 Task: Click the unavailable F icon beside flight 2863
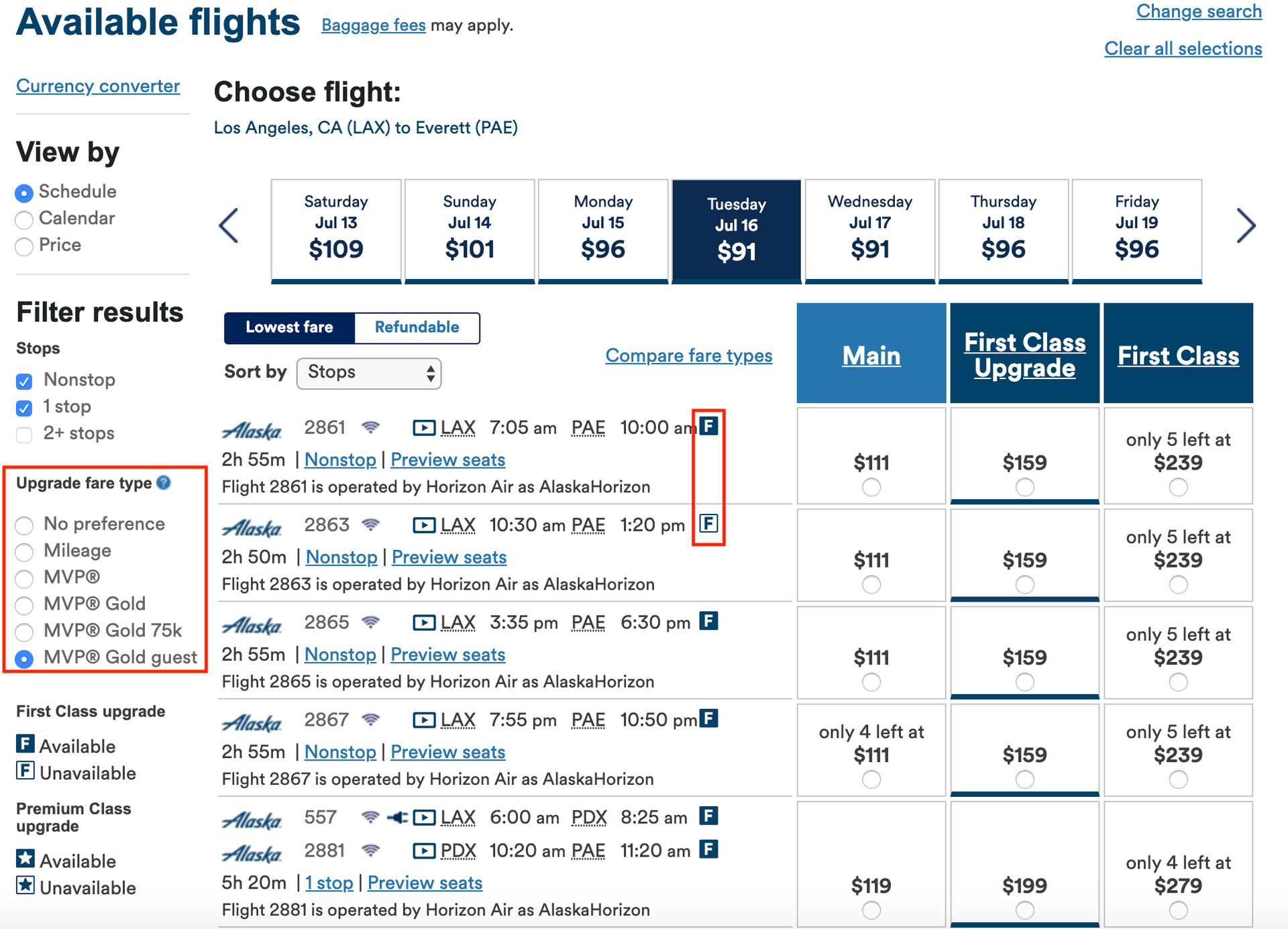coord(709,524)
